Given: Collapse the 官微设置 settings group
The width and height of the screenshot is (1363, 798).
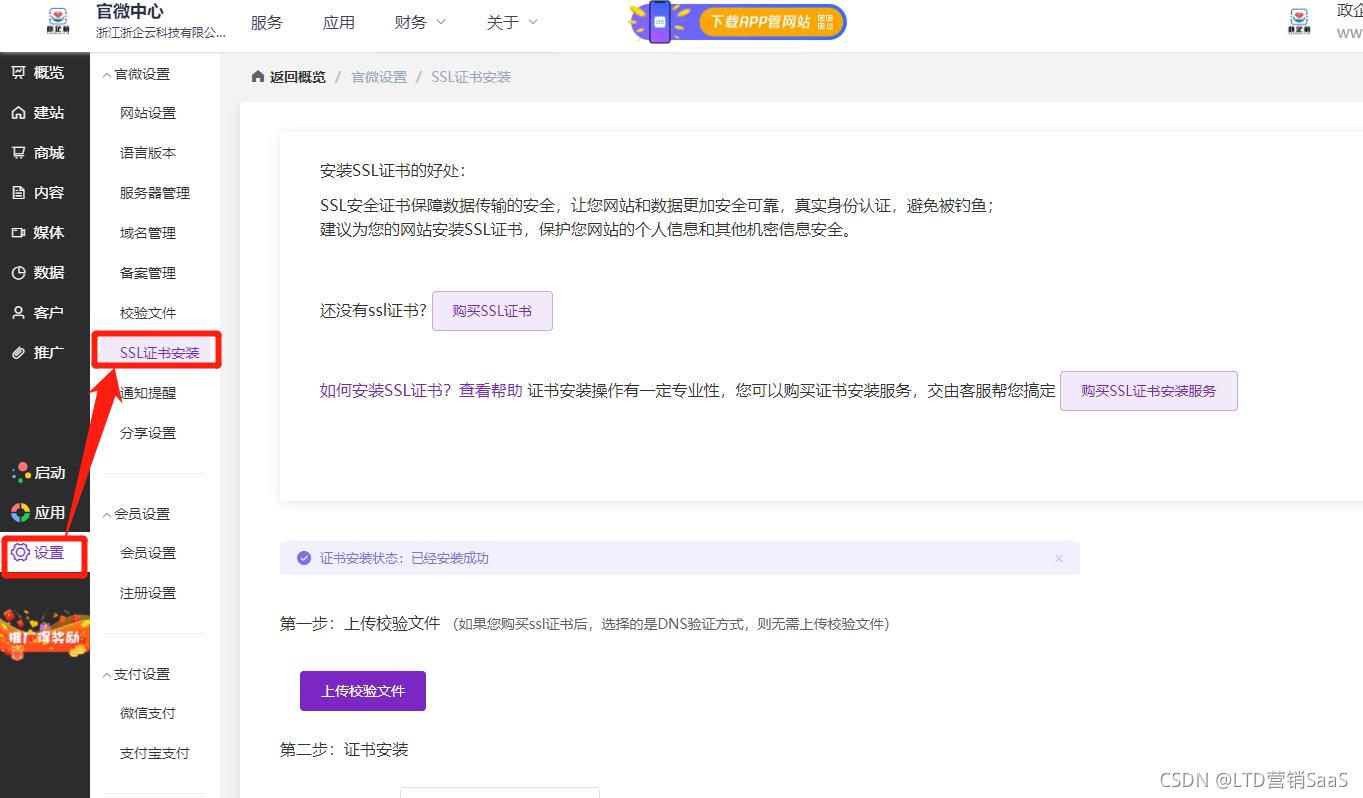Looking at the screenshot, I should (x=138, y=73).
